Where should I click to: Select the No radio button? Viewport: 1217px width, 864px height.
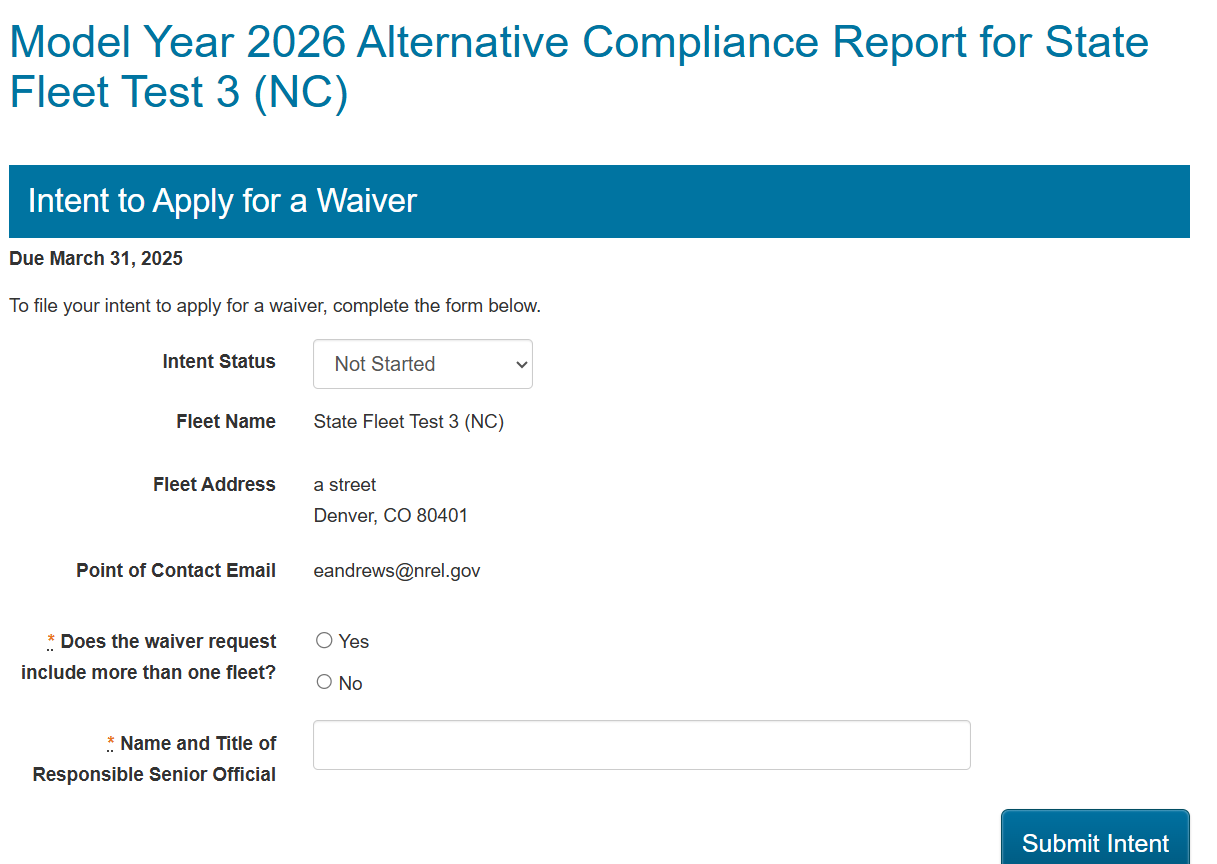324,682
